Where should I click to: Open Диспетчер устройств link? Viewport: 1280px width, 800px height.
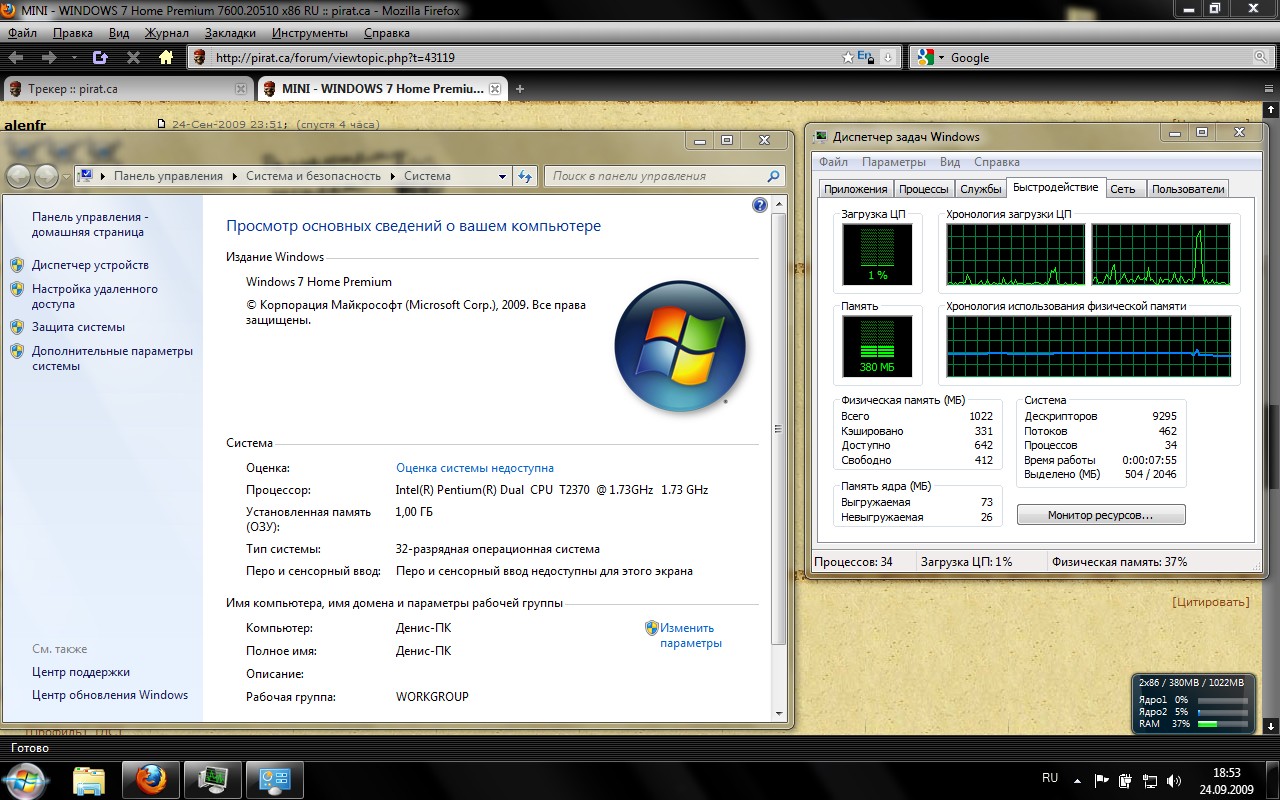pos(90,265)
